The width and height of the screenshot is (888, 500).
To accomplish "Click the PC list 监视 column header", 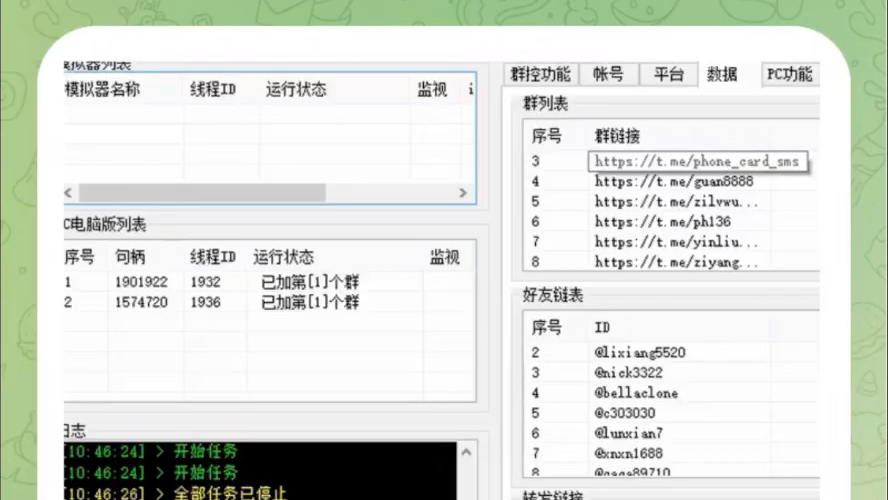I will point(445,257).
